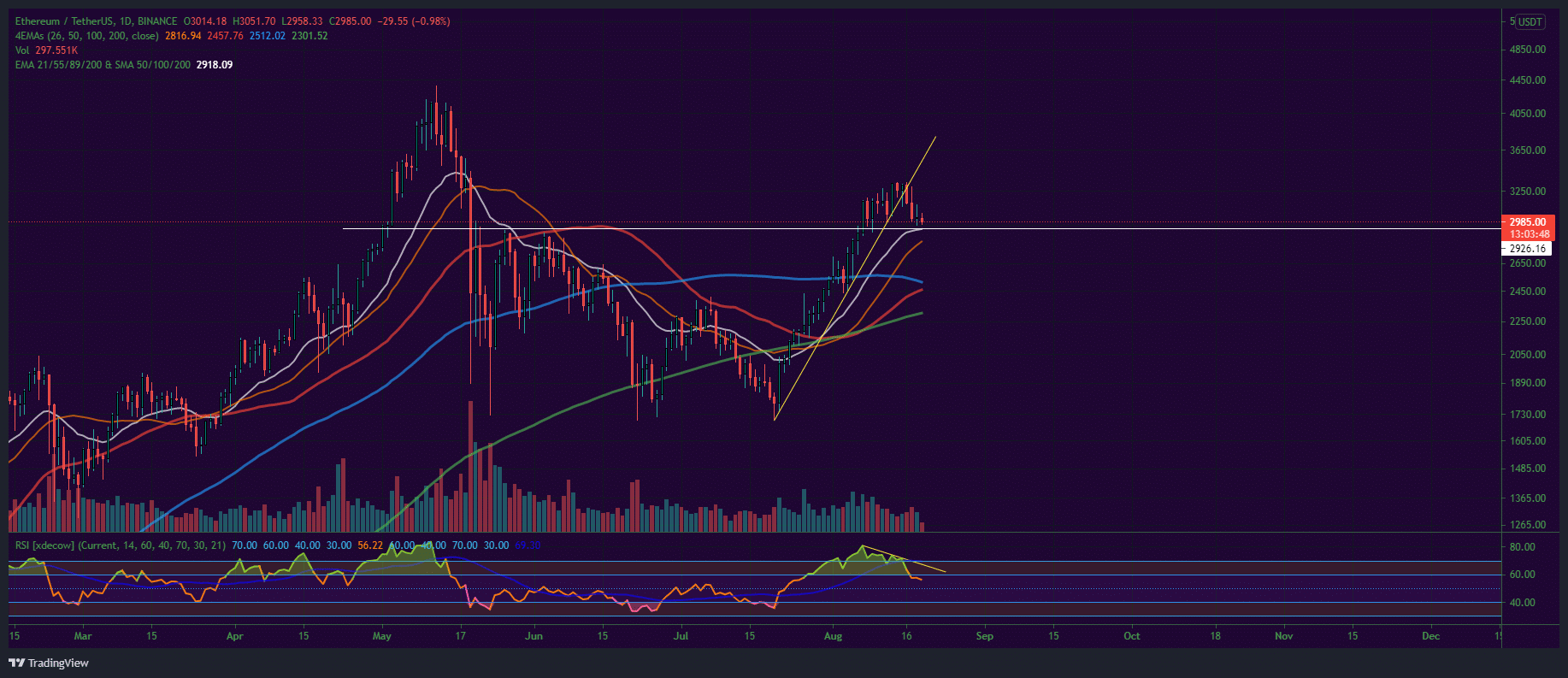Open the USDT currency selector

click(x=1530, y=22)
